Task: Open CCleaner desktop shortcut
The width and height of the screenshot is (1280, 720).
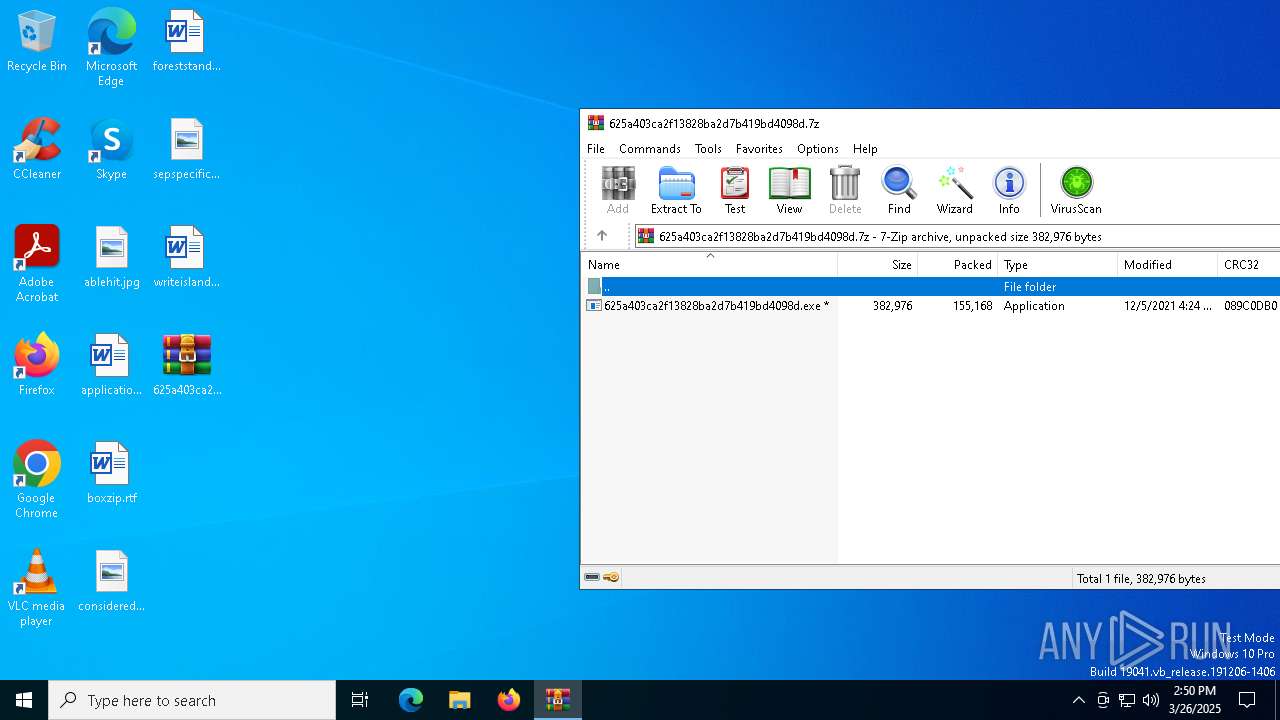Action: pyautogui.click(x=37, y=149)
